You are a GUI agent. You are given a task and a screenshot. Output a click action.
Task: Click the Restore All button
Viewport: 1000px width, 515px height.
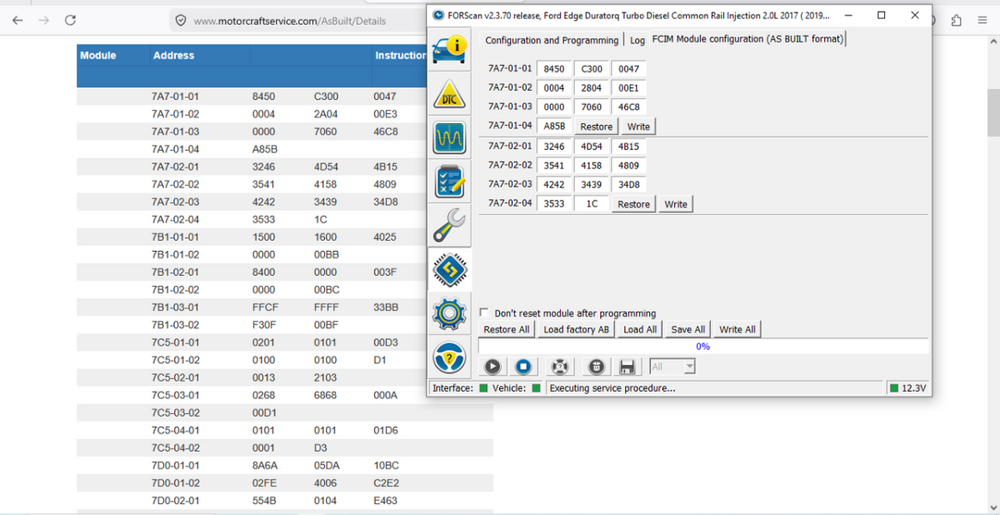[506, 330]
